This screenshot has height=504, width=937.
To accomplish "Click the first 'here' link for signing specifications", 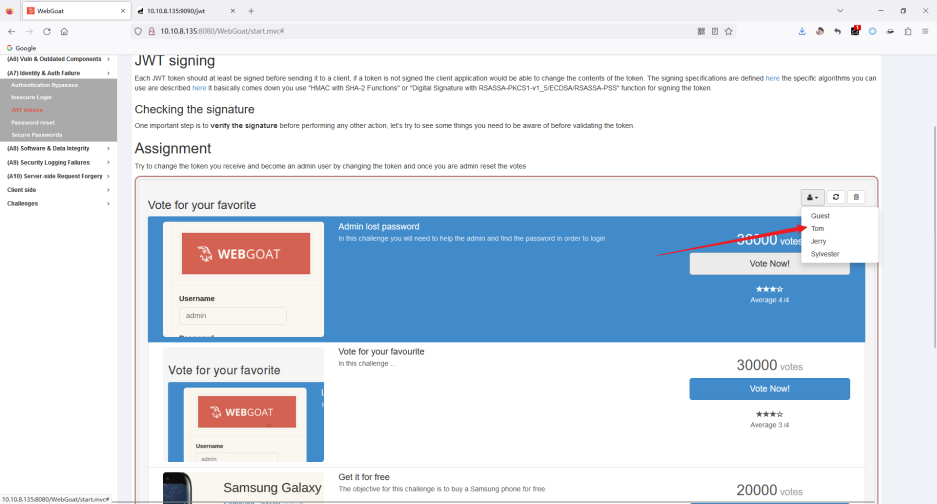I will pyautogui.click(x=772, y=78).
